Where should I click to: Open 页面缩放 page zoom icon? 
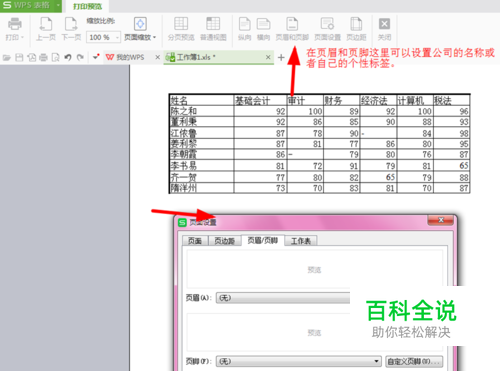click(x=140, y=24)
